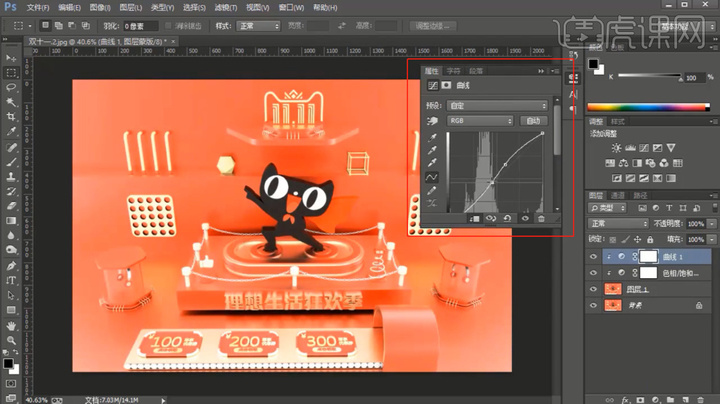720x404 pixels.
Task: Open the RGB channel dropdown
Action: (x=480, y=121)
